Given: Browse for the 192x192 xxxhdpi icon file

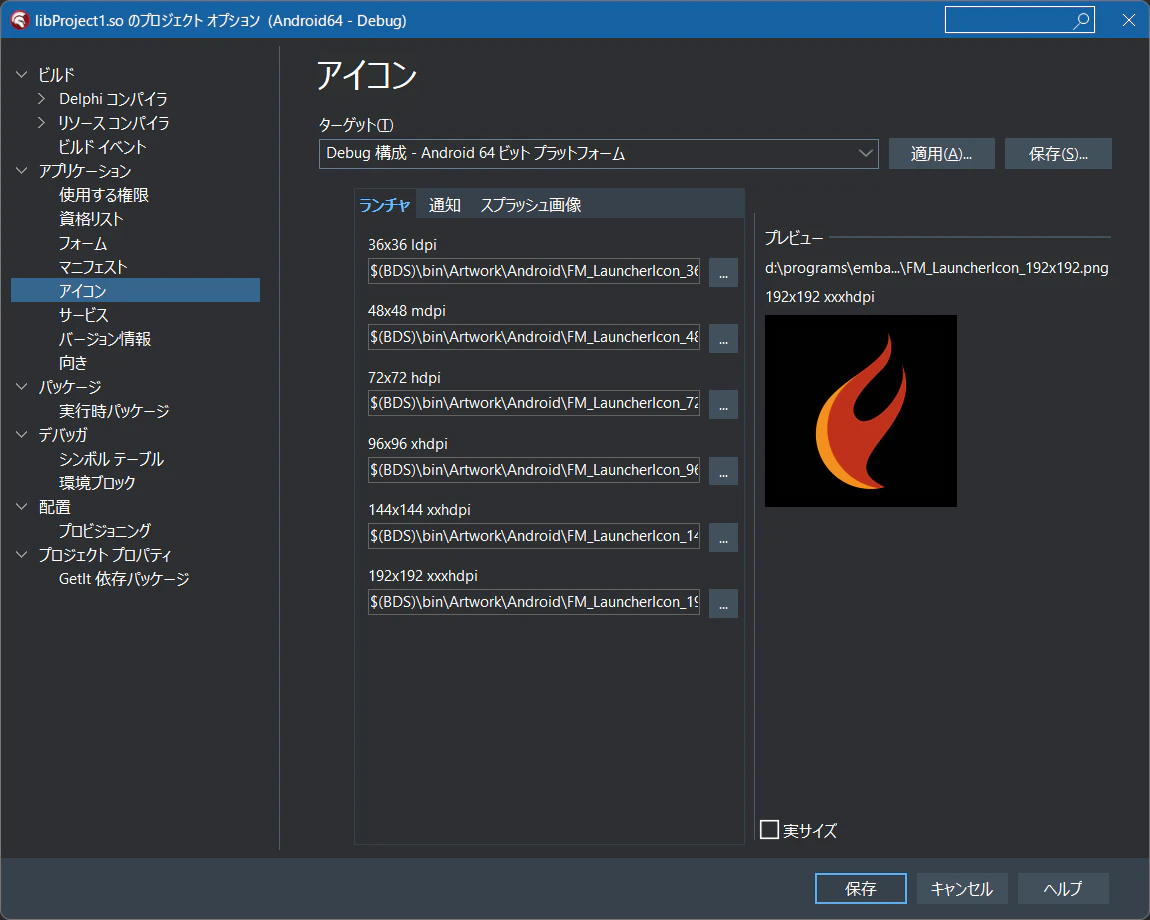Looking at the screenshot, I should tap(723, 602).
